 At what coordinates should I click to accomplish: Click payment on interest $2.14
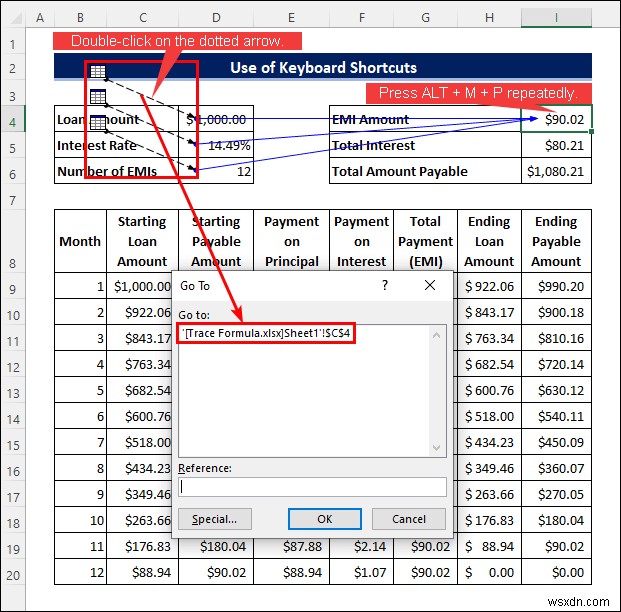pyautogui.click(x=362, y=546)
